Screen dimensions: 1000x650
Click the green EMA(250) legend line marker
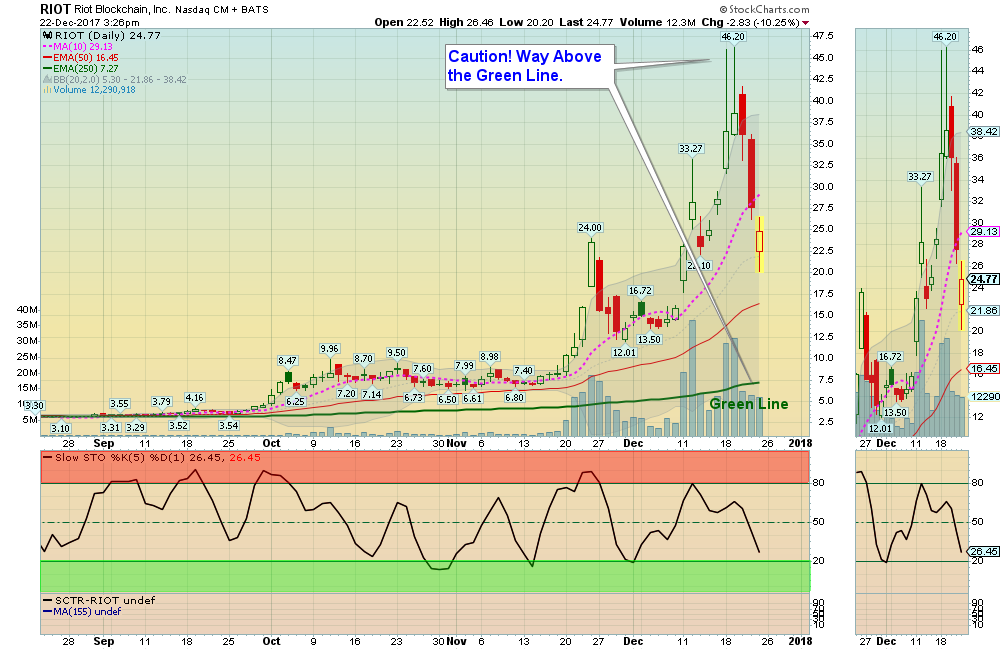[x=47, y=68]
